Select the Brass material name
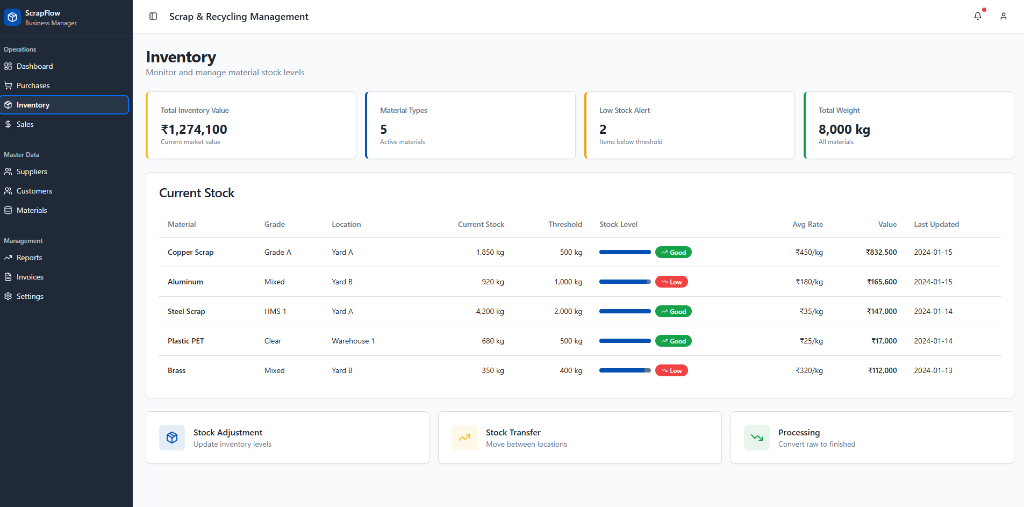The image size is (1024, 507). click(x=176, y=370)
